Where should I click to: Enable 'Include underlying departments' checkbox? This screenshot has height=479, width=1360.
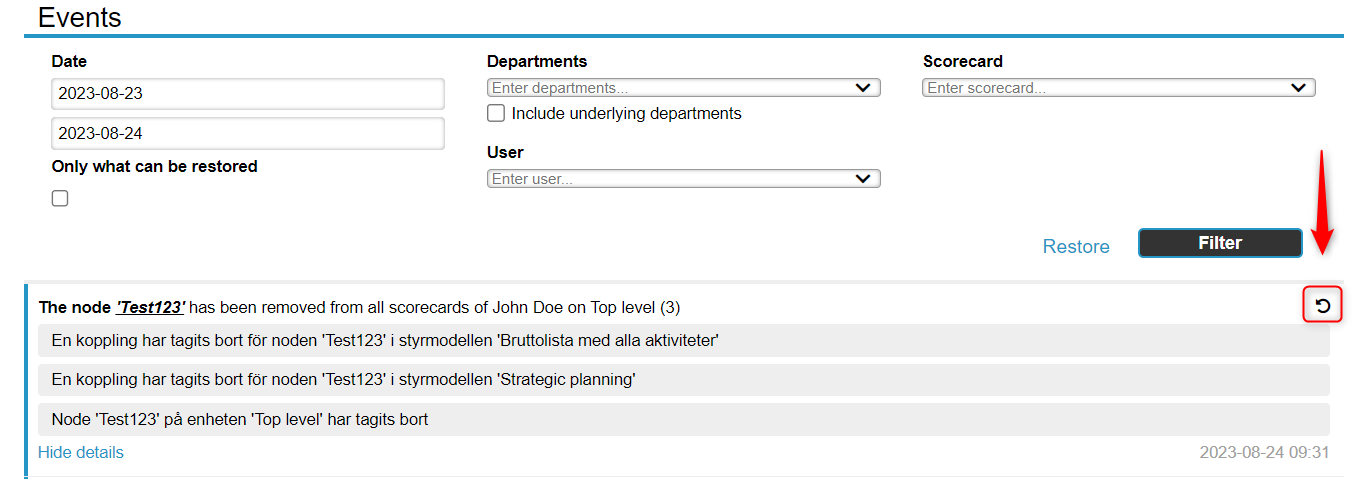click(496, 113)
